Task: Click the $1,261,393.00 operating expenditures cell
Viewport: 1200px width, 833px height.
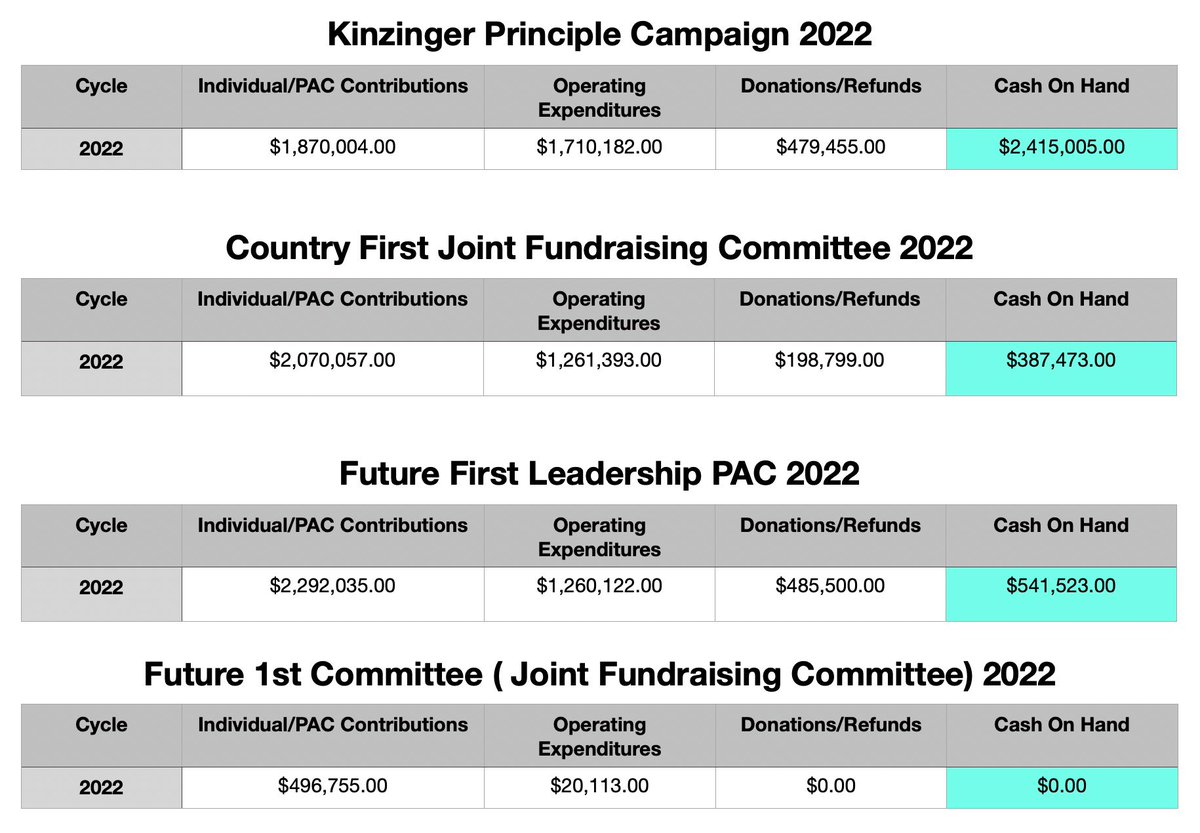Action: coord(599,361)
